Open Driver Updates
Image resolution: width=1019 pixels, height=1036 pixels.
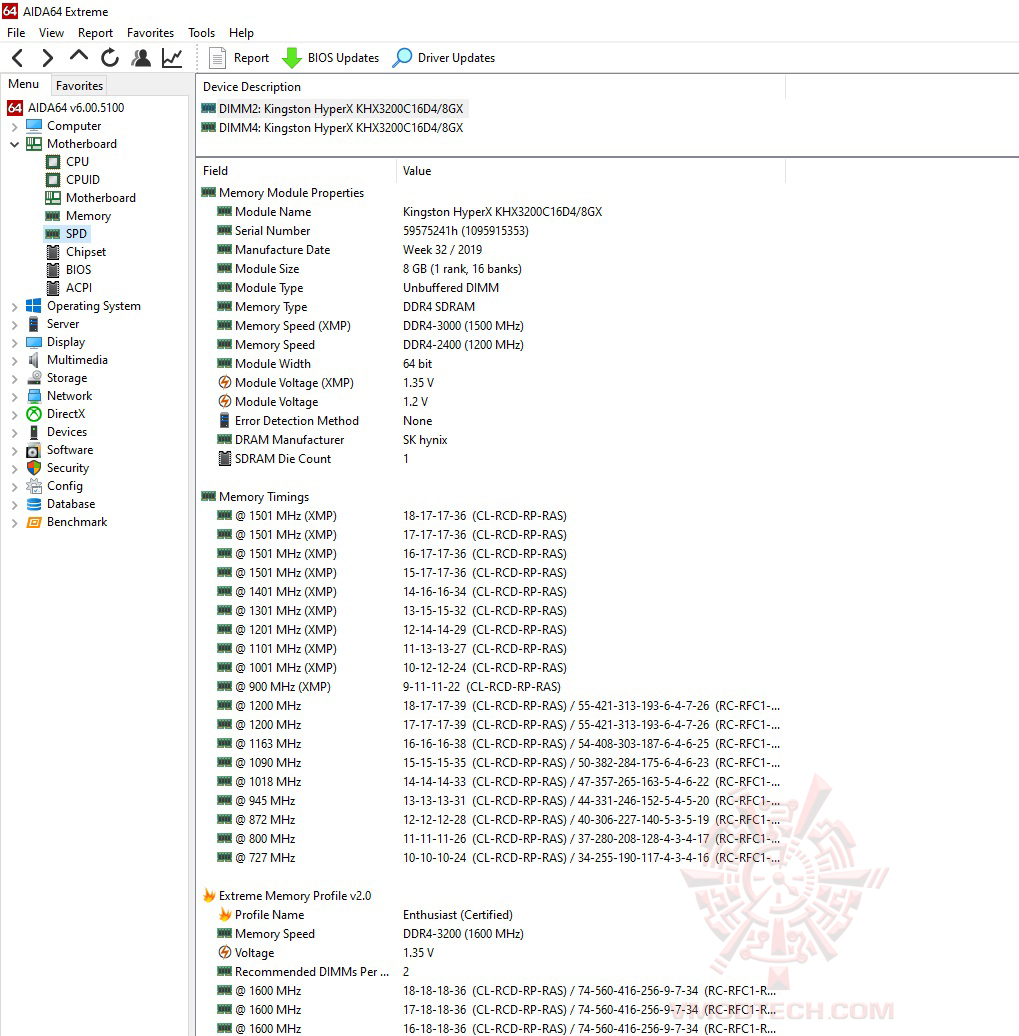point(443,58)
